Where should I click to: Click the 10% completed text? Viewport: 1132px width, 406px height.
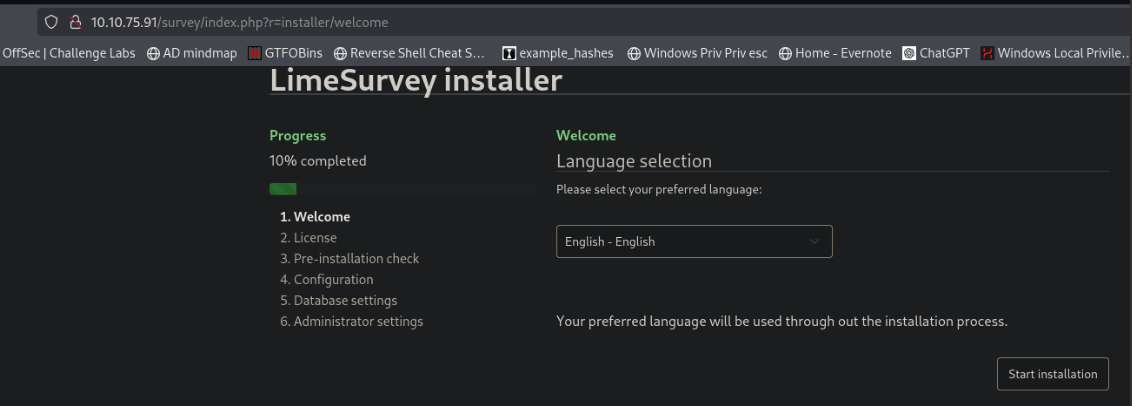(318, 161)
